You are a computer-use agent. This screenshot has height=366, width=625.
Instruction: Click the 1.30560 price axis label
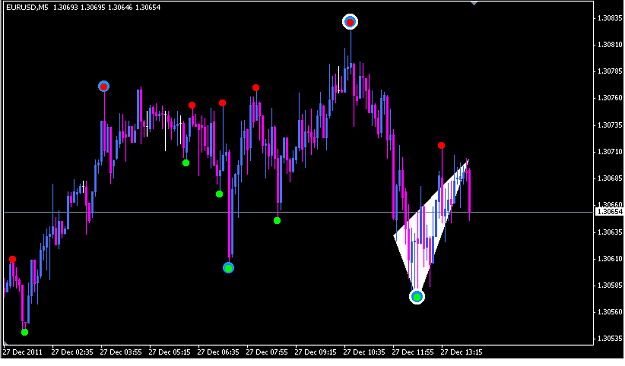tap(610, 312)
